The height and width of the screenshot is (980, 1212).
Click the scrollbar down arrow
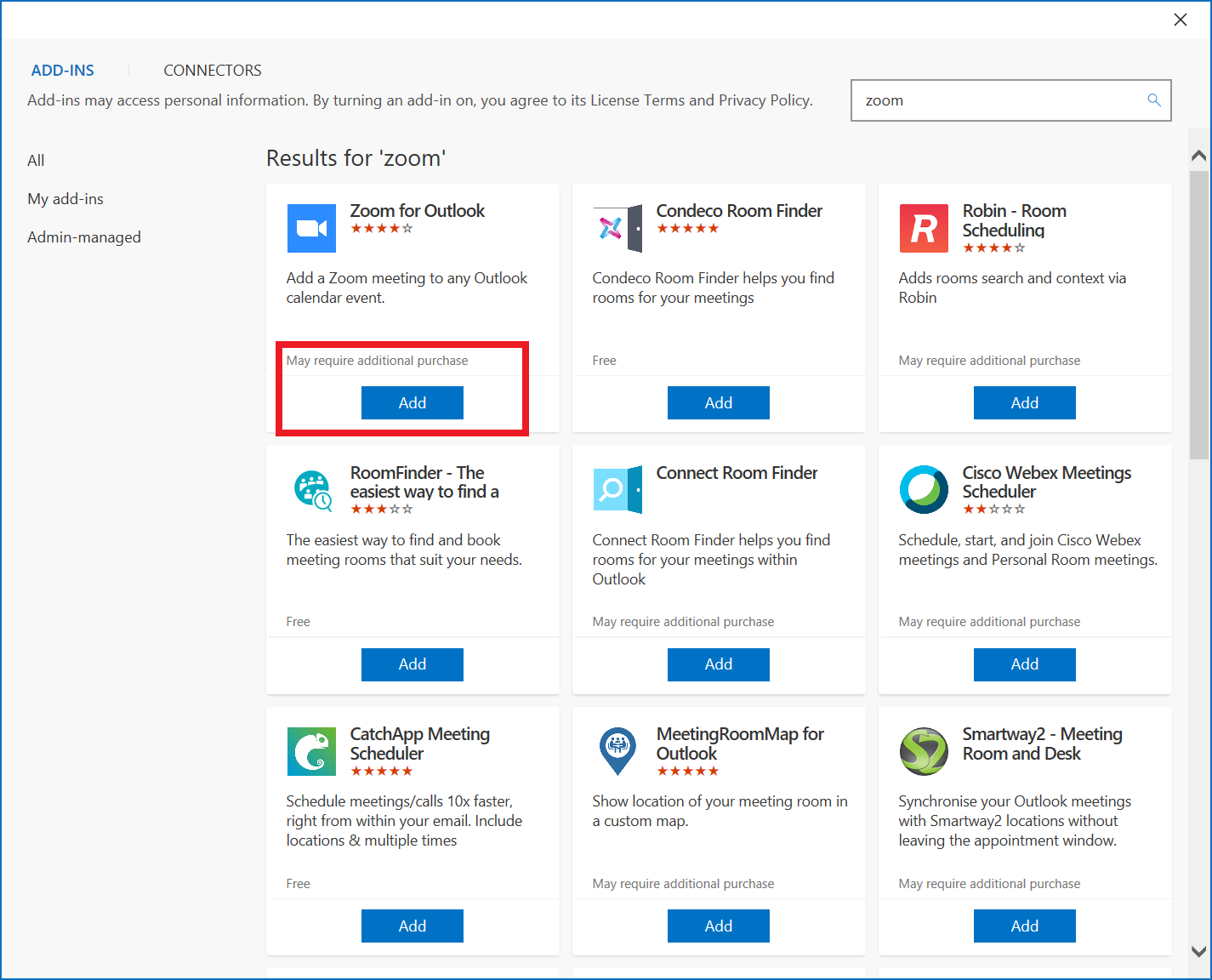pyautogui.click(x=1199, y=952)
